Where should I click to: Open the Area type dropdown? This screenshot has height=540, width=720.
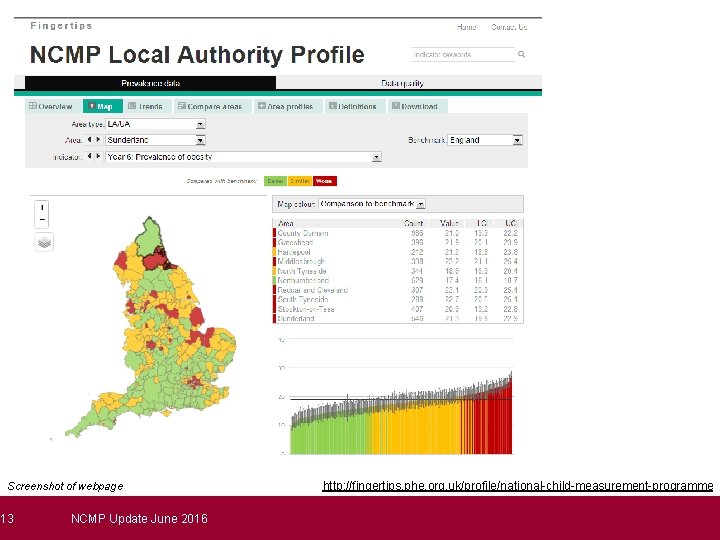tap(155, 124)
